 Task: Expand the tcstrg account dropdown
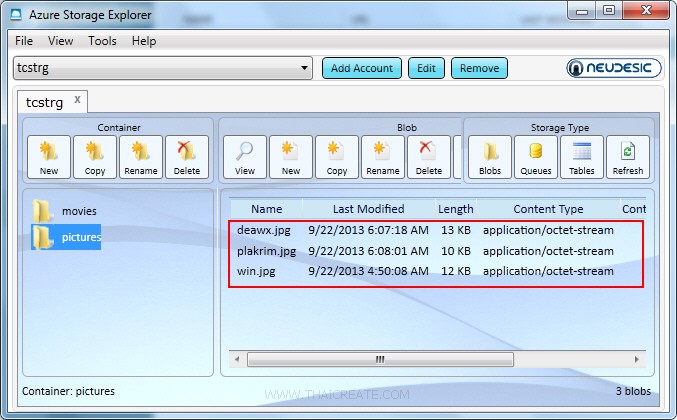[x=304, y=68]
